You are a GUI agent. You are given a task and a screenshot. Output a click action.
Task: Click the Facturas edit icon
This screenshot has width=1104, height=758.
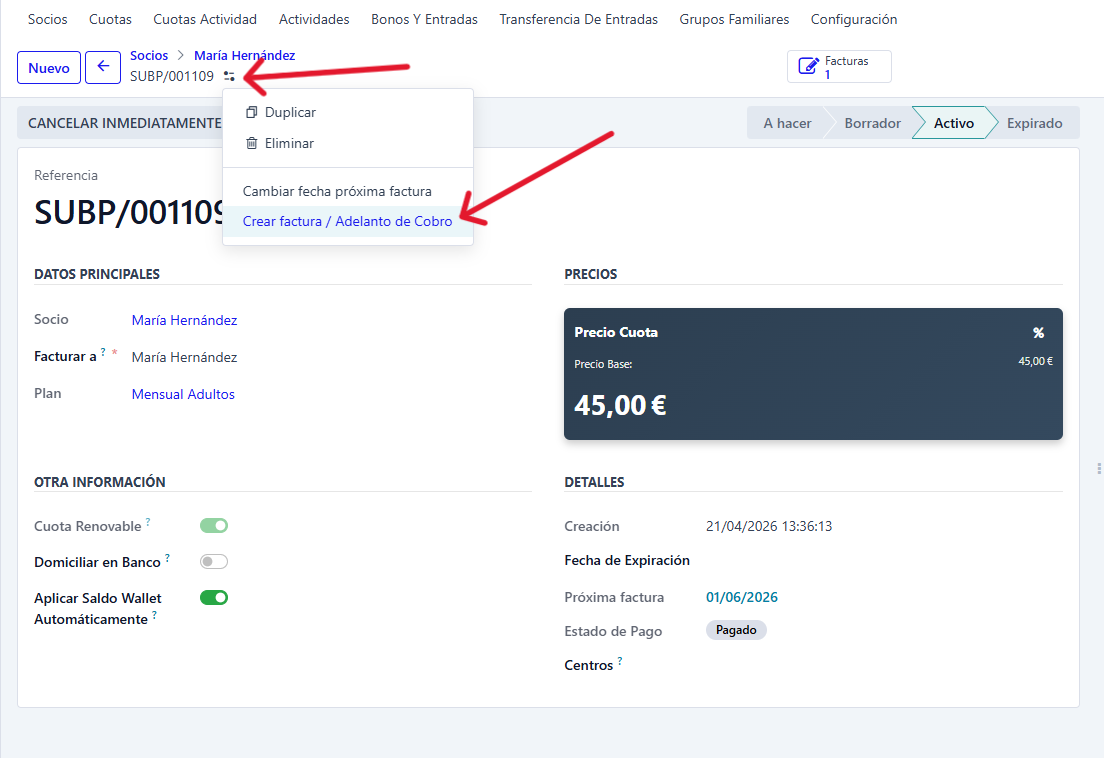[808, 67]
